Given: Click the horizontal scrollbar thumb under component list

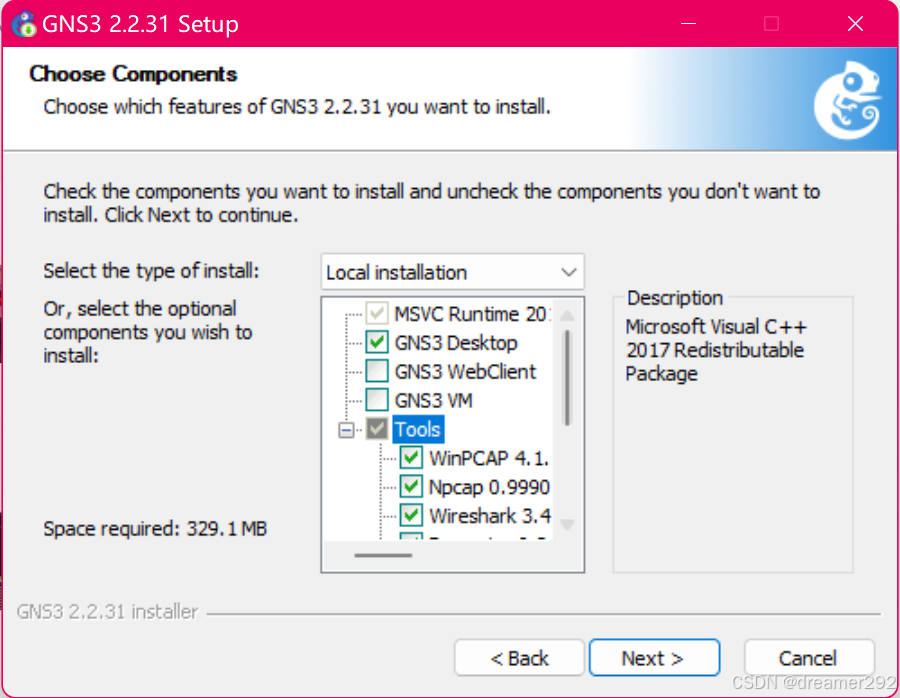Looking at the screenshot, I should (383, 555).
